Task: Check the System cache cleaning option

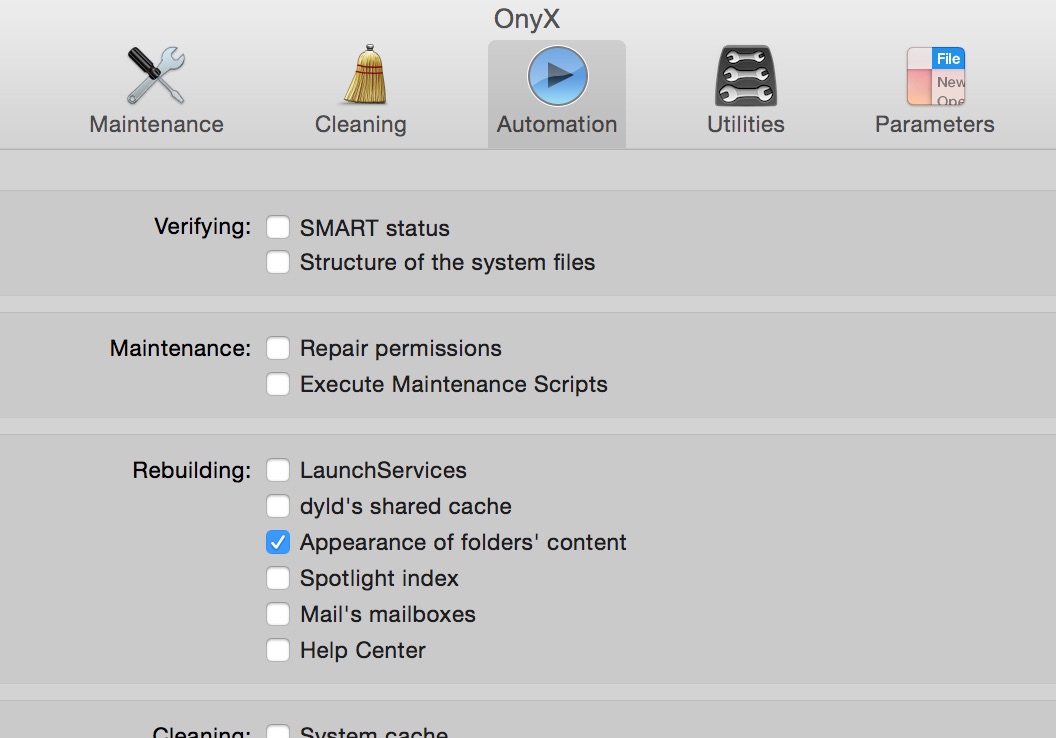Action: pyautogui.click(x=278, y=731)
